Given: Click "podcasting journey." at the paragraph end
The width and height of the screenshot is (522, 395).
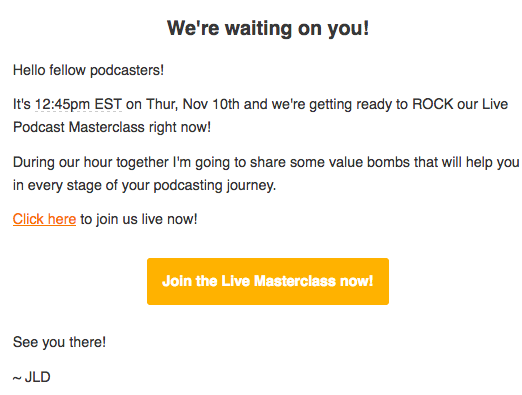Looking at the screenshot, I should [215, 186].
